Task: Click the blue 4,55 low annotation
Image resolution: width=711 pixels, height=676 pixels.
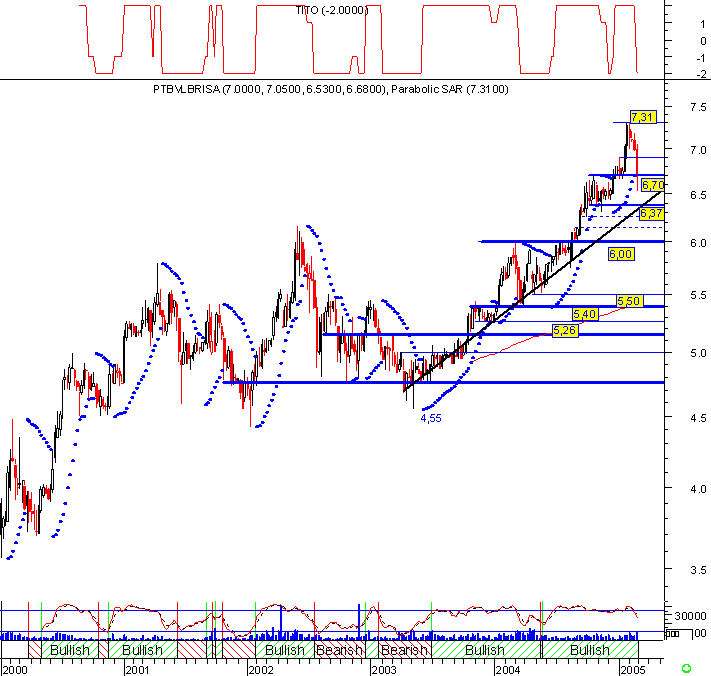Action: pyautogui.click(x=431, y=418)
